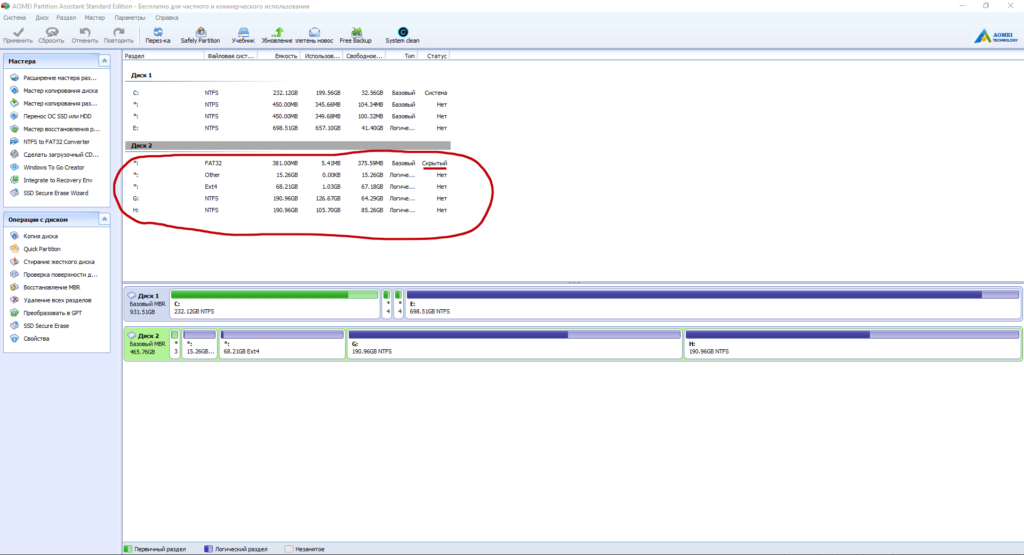Click the Обновление (update) toolbar icon
Viewport: 1024px width, 555px height.
[x=277, y=34]
